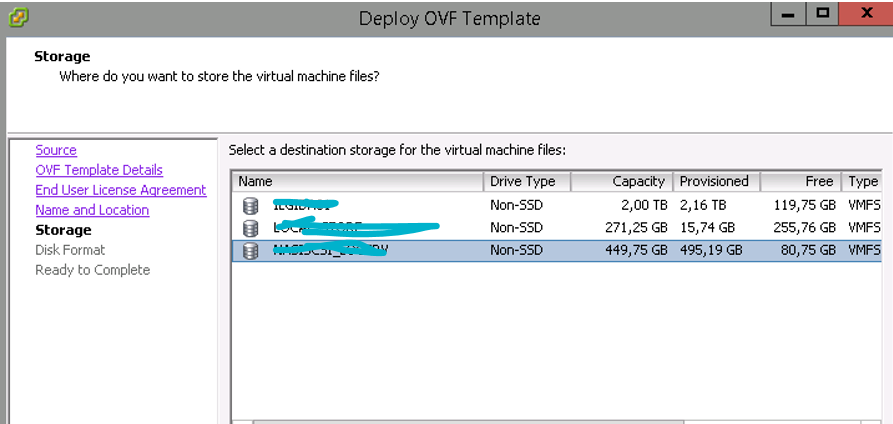Go back to the Source step
Viewport: 893px width, 424px height.
tap(56, 150)
